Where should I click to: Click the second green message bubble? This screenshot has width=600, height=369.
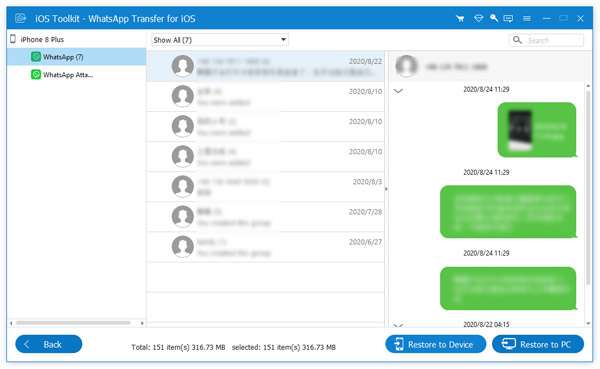tap(508, 212)
